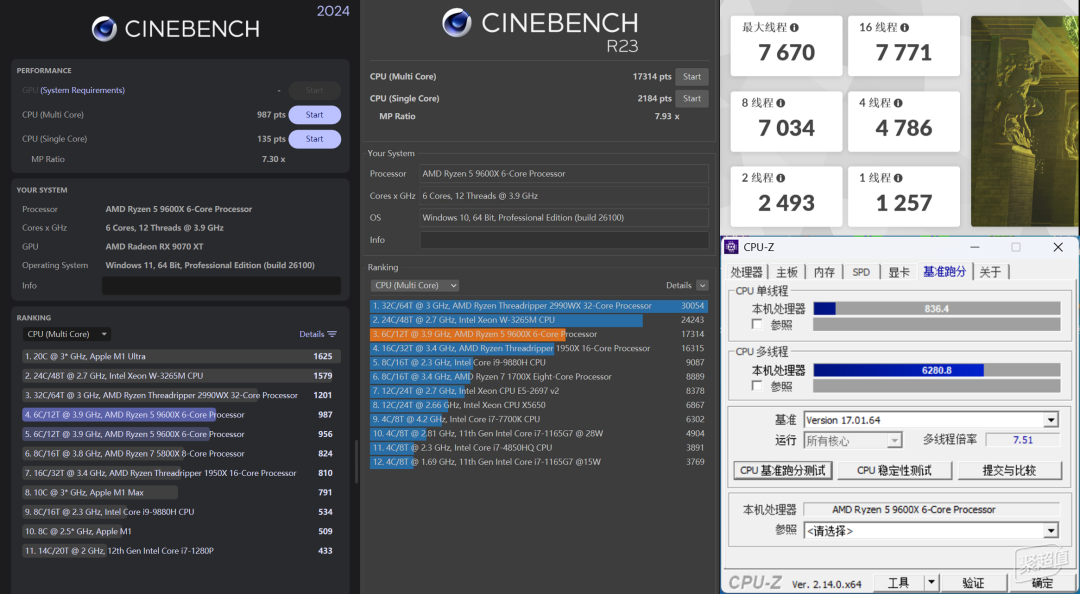Switch to the 显卡 tab in CPU-Z
The height and width of the screenshot is (594, 1080).
pyautogui.click(x=898, y=272)
